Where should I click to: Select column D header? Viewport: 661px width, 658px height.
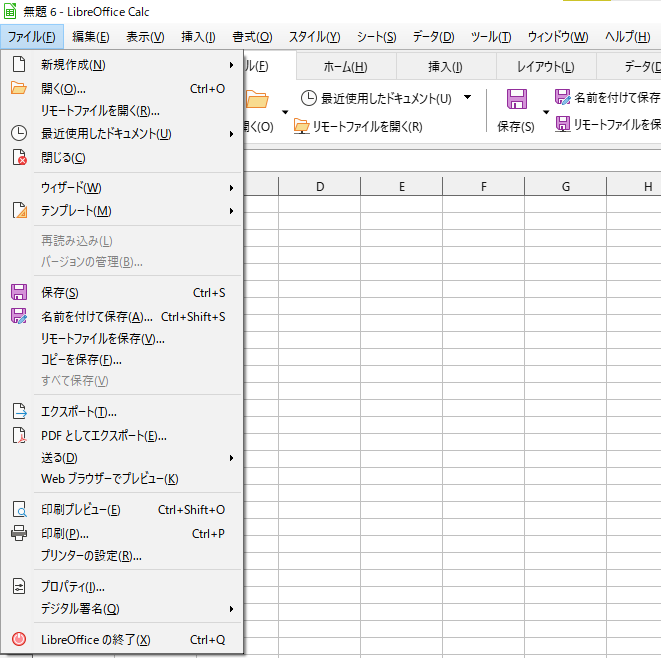click(320, 186)
